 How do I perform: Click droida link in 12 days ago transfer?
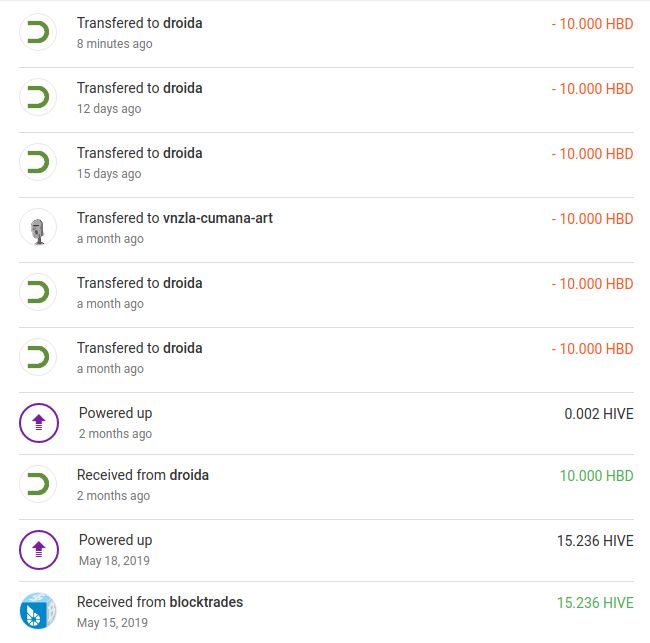[x=183, y=88]
